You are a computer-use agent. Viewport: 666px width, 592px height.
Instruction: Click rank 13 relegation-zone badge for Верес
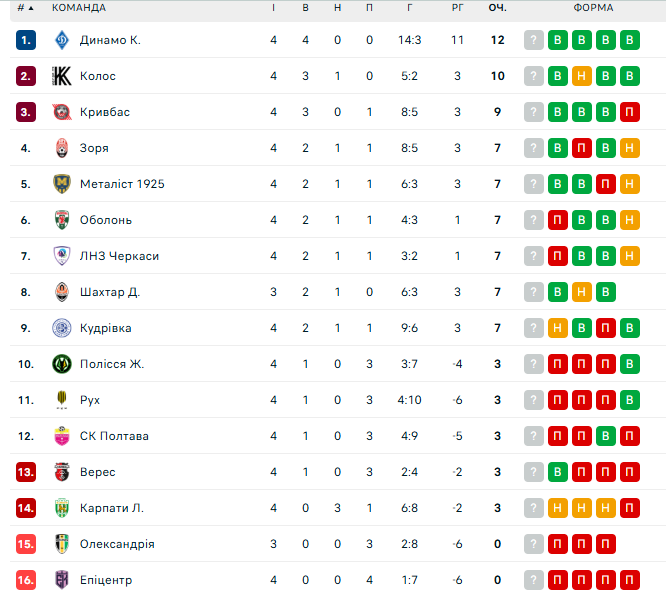26,472
